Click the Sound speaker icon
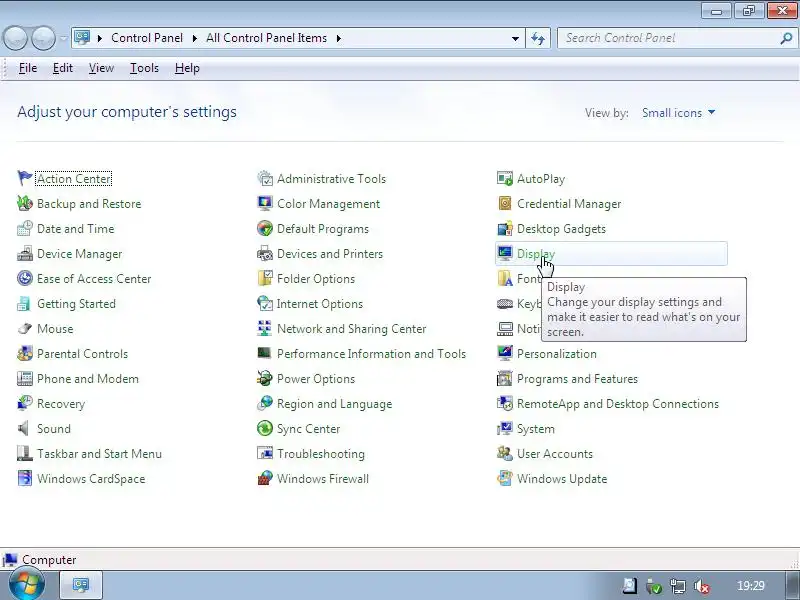The image size is (800, 600). (x=24, y=428)
